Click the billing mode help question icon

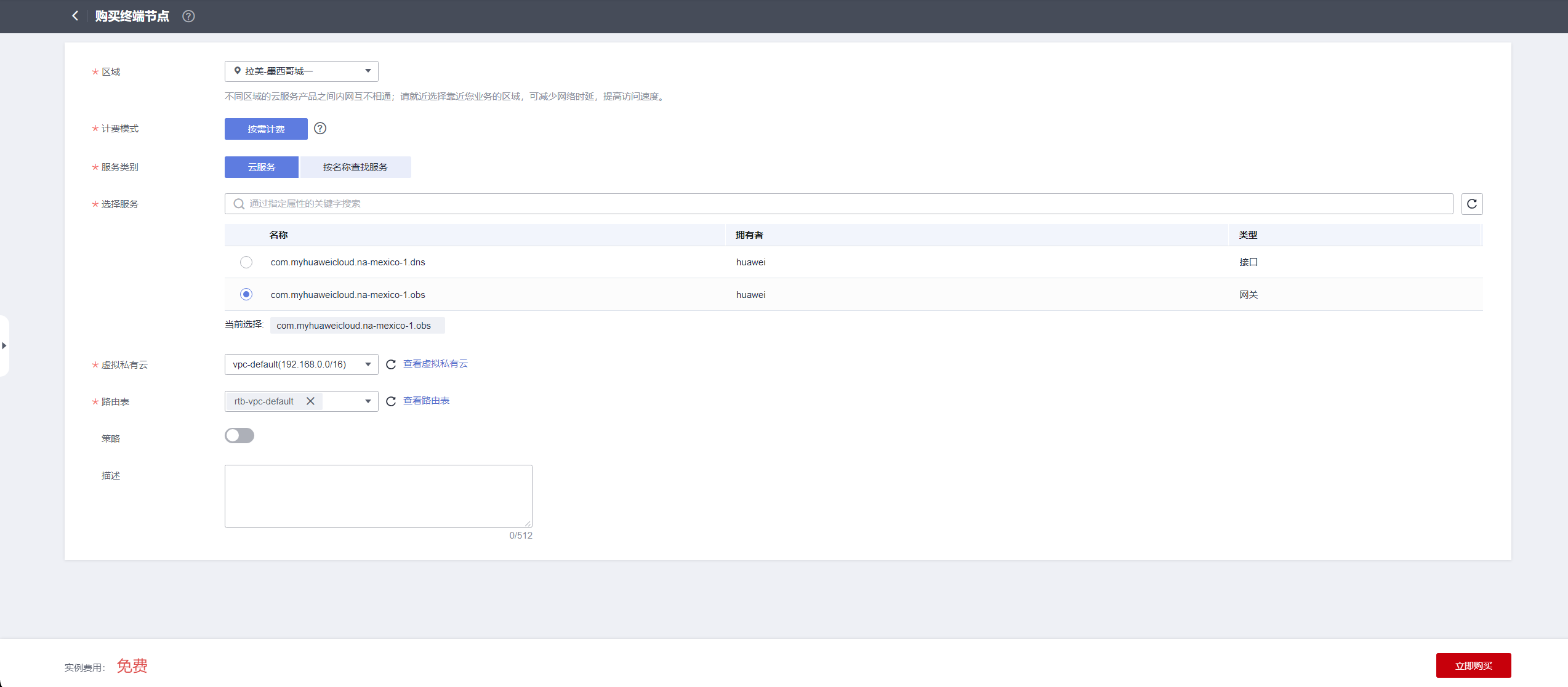[320, 128]
